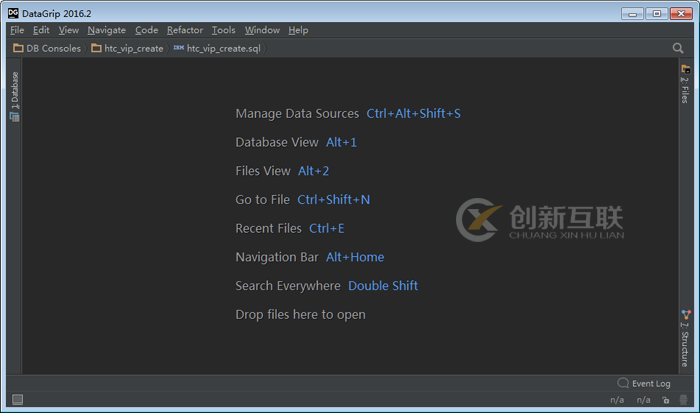Open the Help menu

[298, 30]
